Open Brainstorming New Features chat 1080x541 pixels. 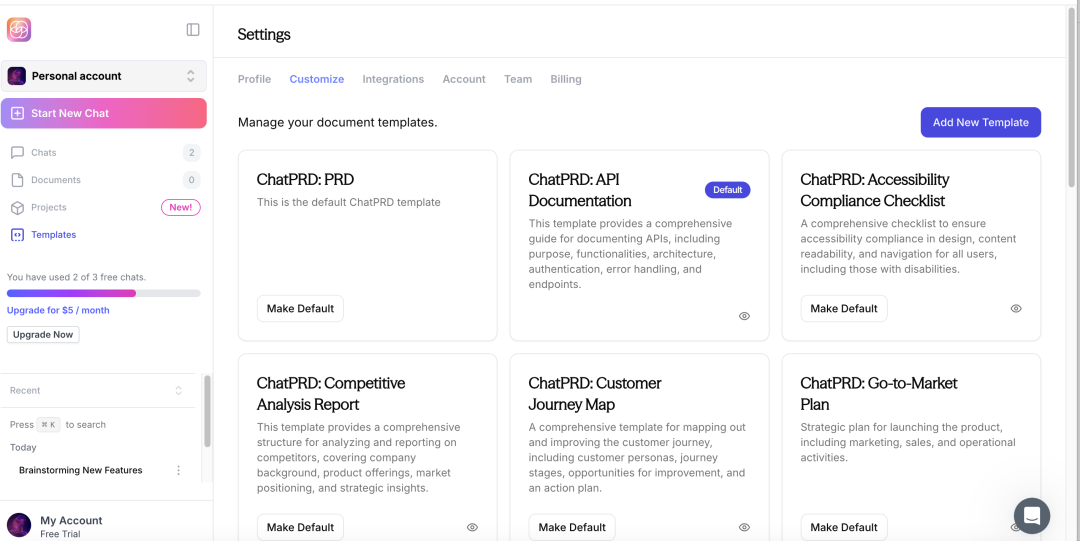[x=81, y=470]
